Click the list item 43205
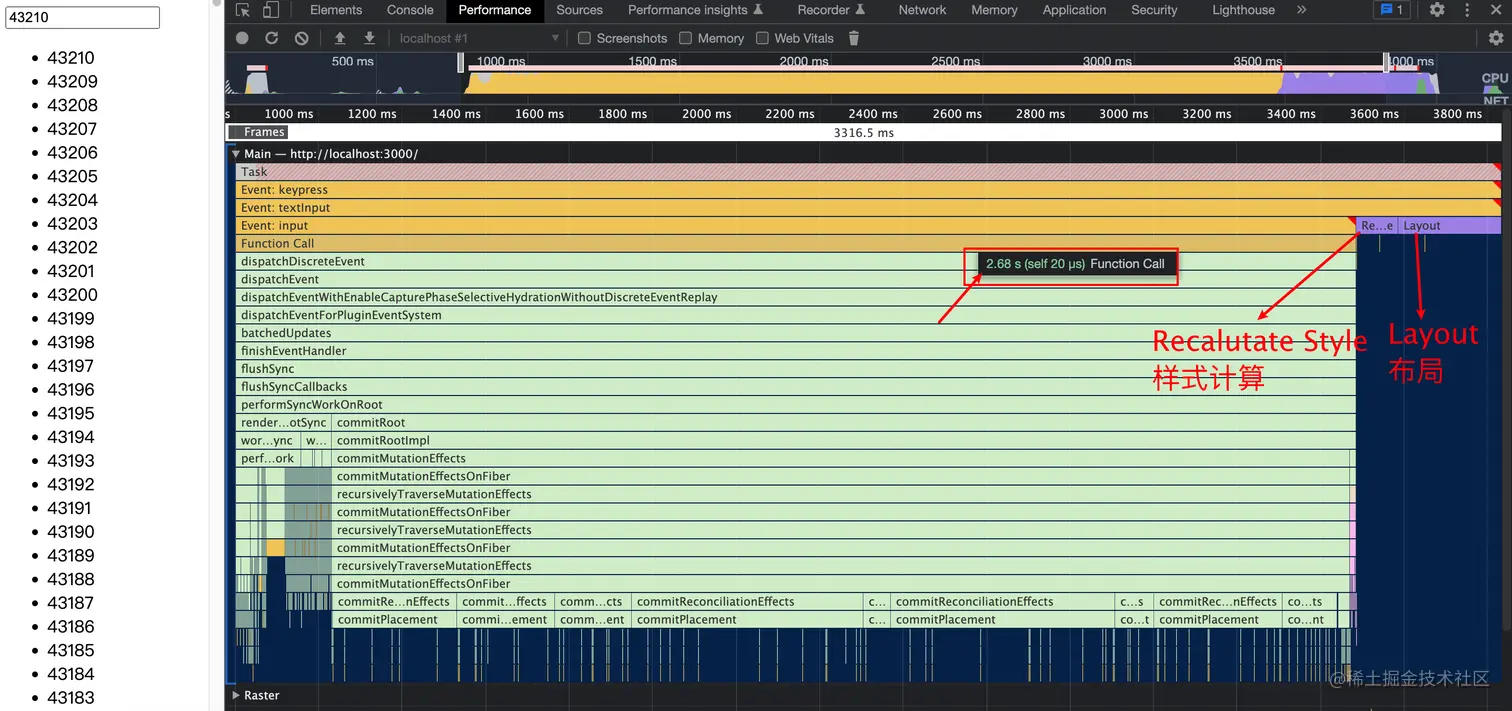This screenshot has width=1512, height=711. (72, 176)
